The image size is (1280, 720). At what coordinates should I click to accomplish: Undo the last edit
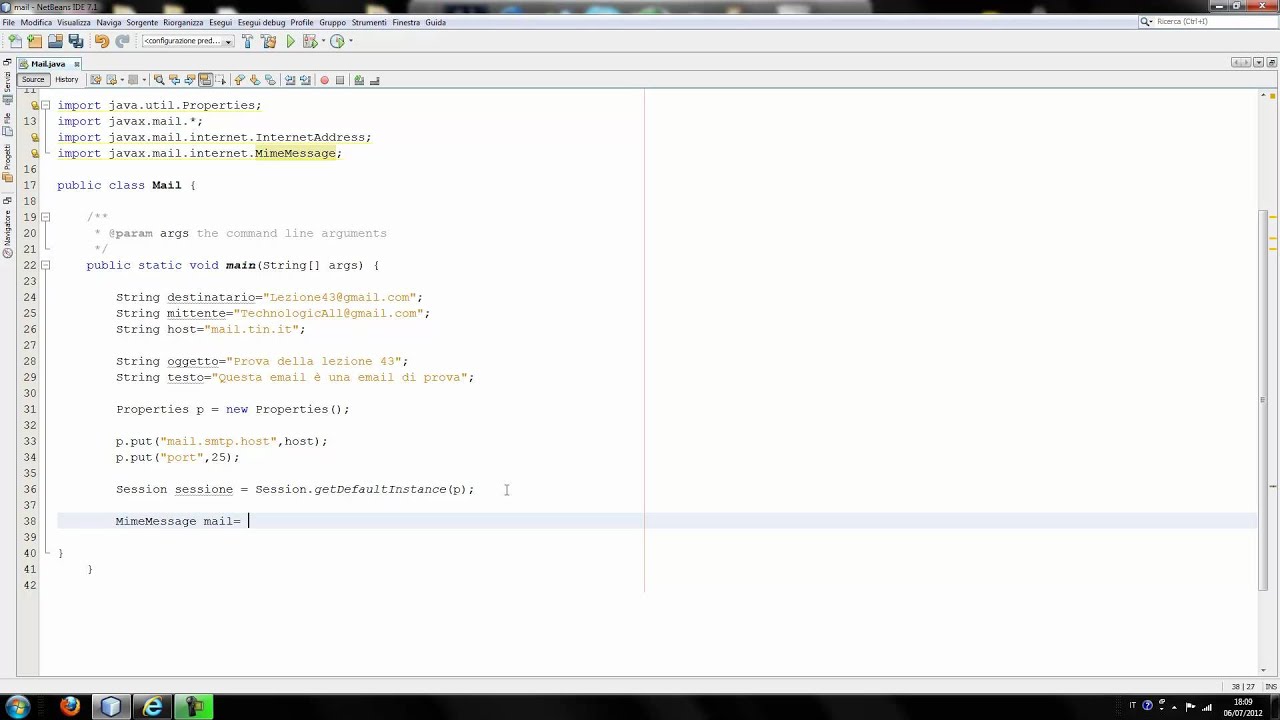click(x=101, y=41)
